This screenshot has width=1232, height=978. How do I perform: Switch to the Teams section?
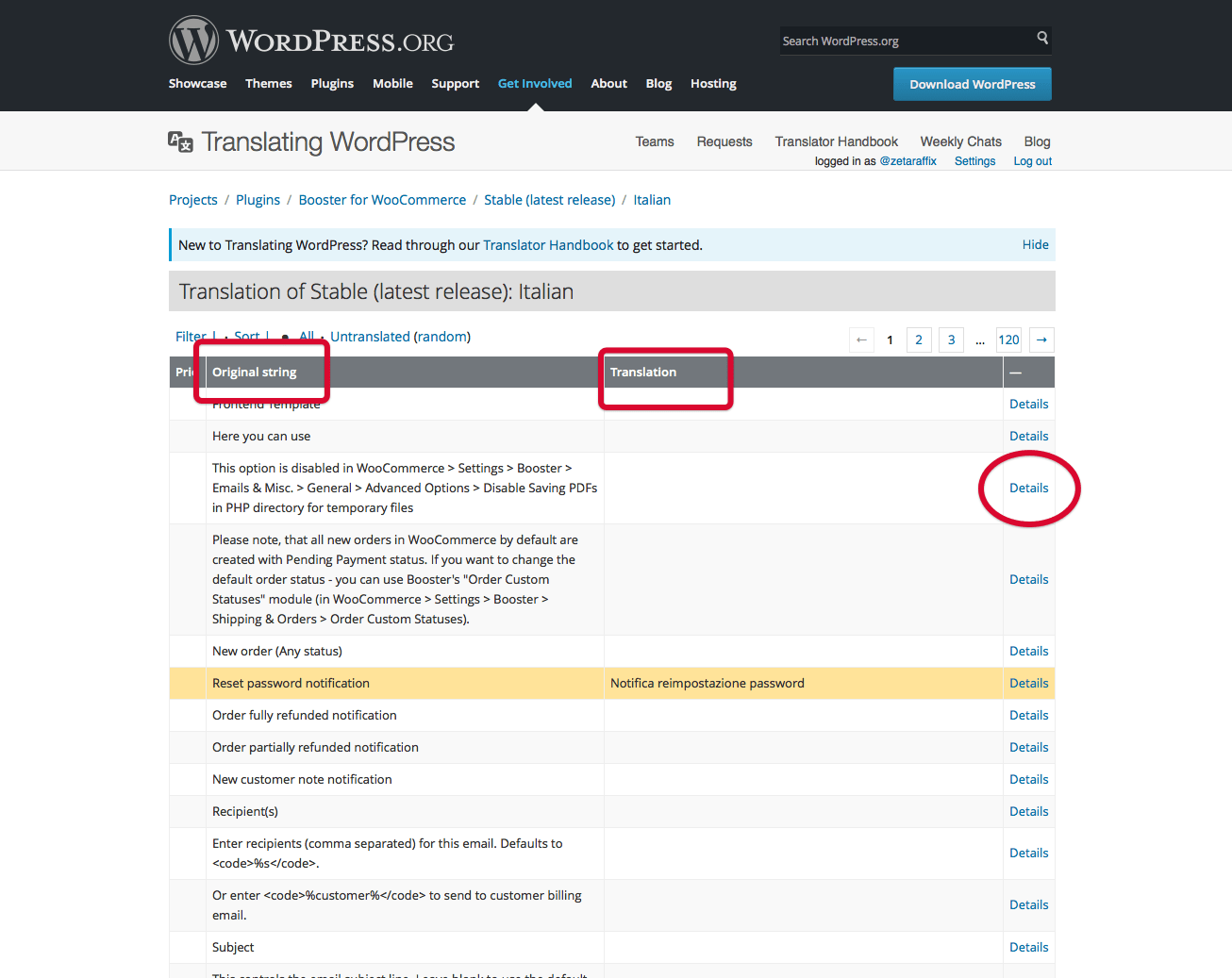654,141
